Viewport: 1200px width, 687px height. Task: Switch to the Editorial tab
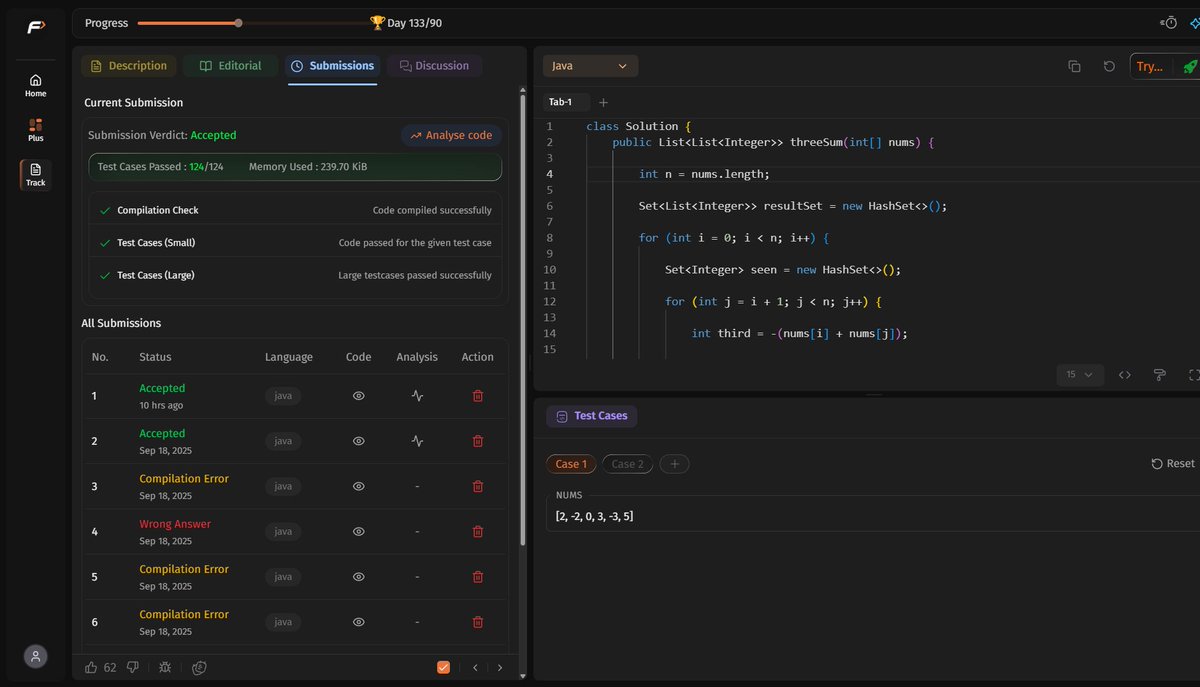pos(230,66)
